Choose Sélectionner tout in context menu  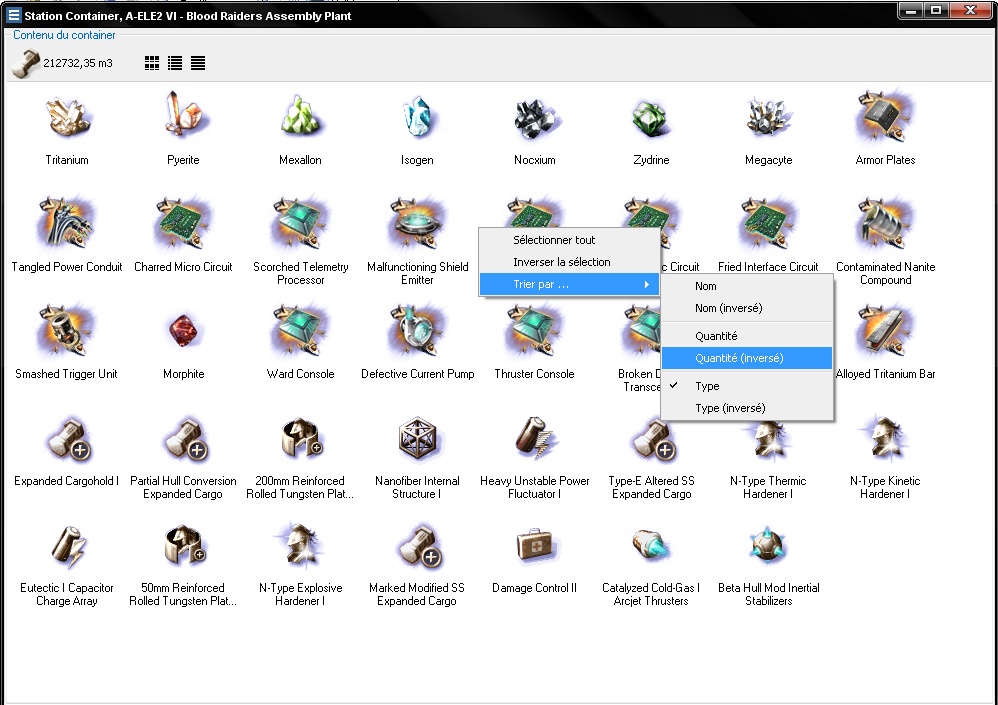[x=569, y=240]
